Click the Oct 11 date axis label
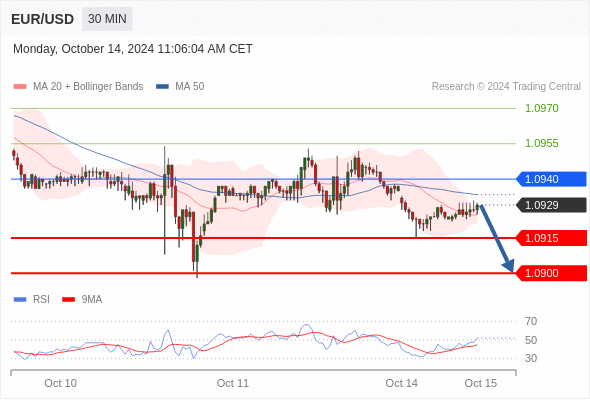590x400 pixels. click(x=233, y=383)
